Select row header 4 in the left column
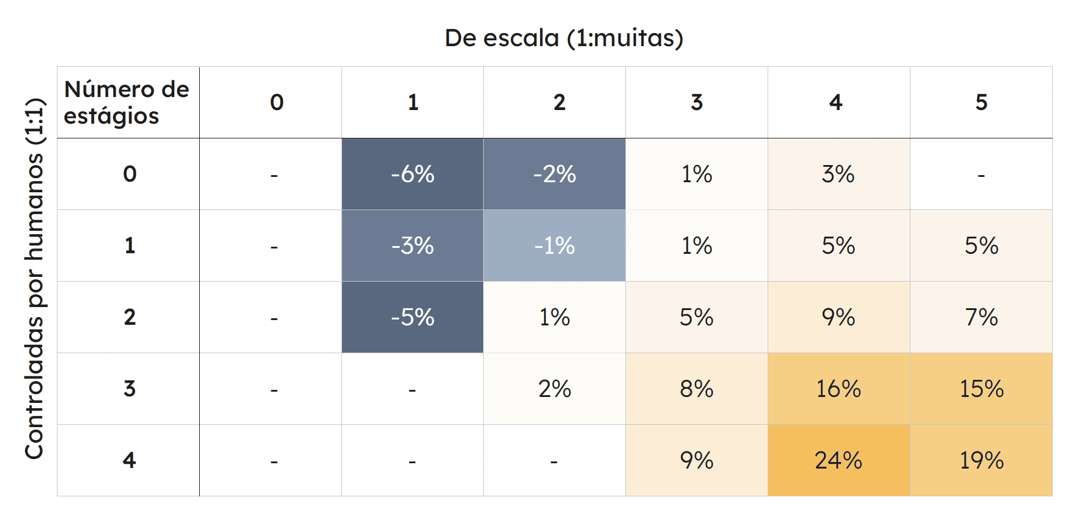1080x523 pixels. point(129,460)
